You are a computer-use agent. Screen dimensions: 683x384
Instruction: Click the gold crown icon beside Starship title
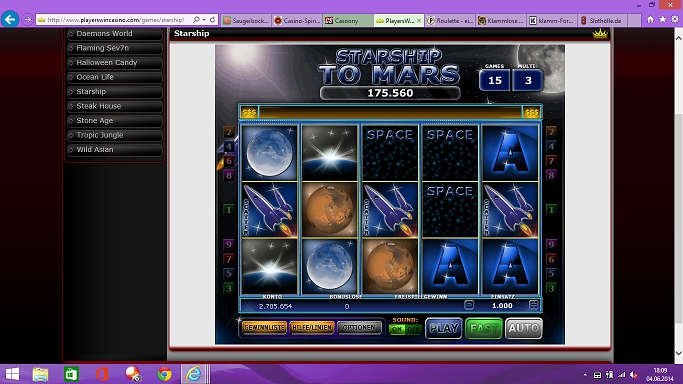pos(600,34)
